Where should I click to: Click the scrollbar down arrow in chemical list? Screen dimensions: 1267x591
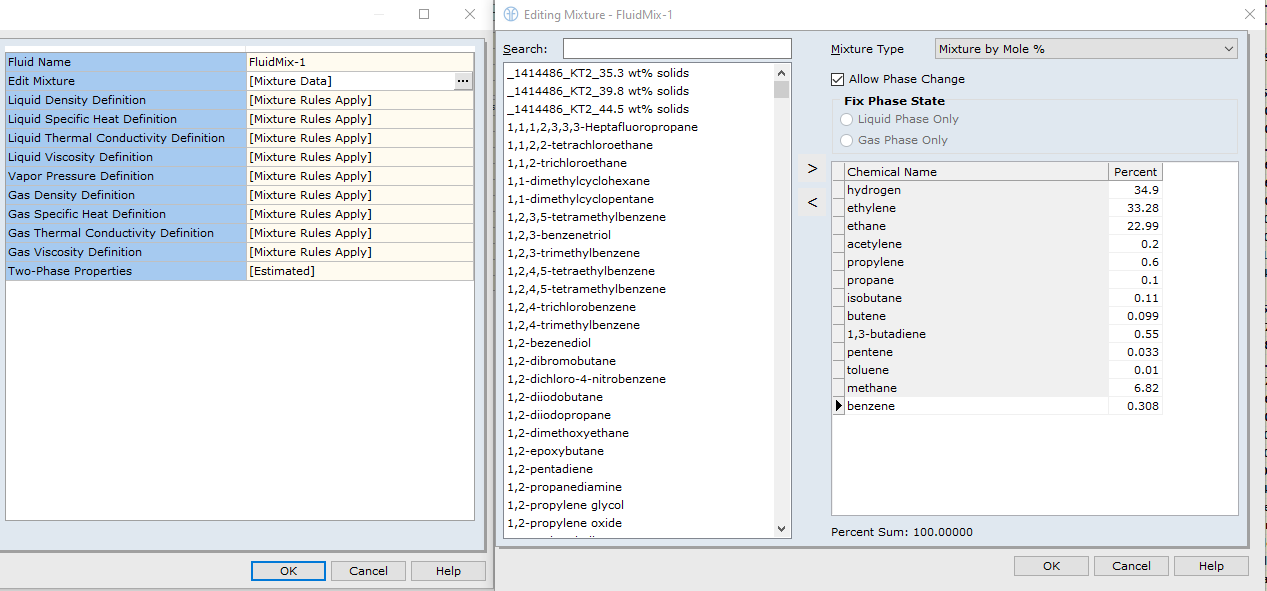coord(781,527)
